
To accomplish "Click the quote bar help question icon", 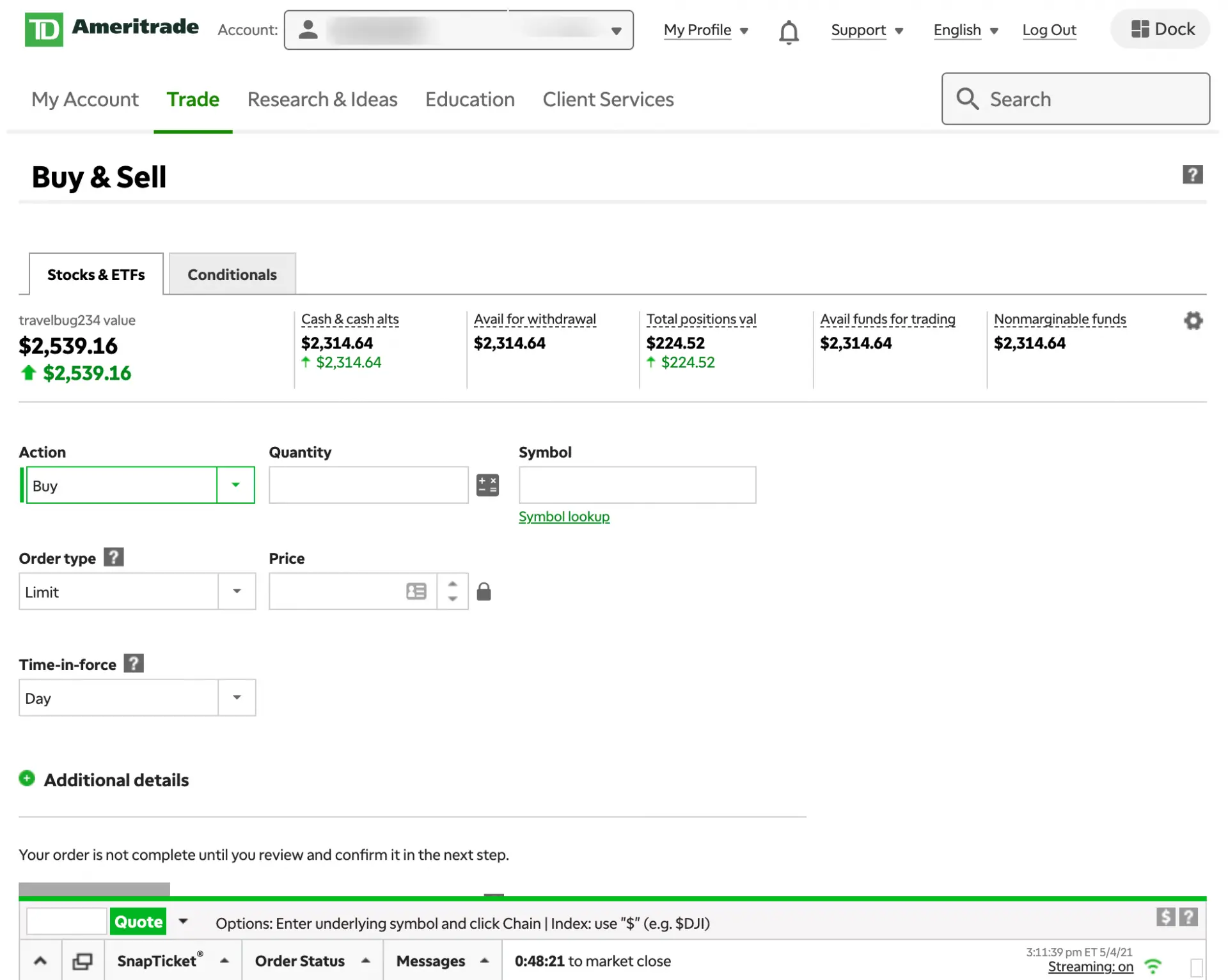I will (x=1188, y=917).
